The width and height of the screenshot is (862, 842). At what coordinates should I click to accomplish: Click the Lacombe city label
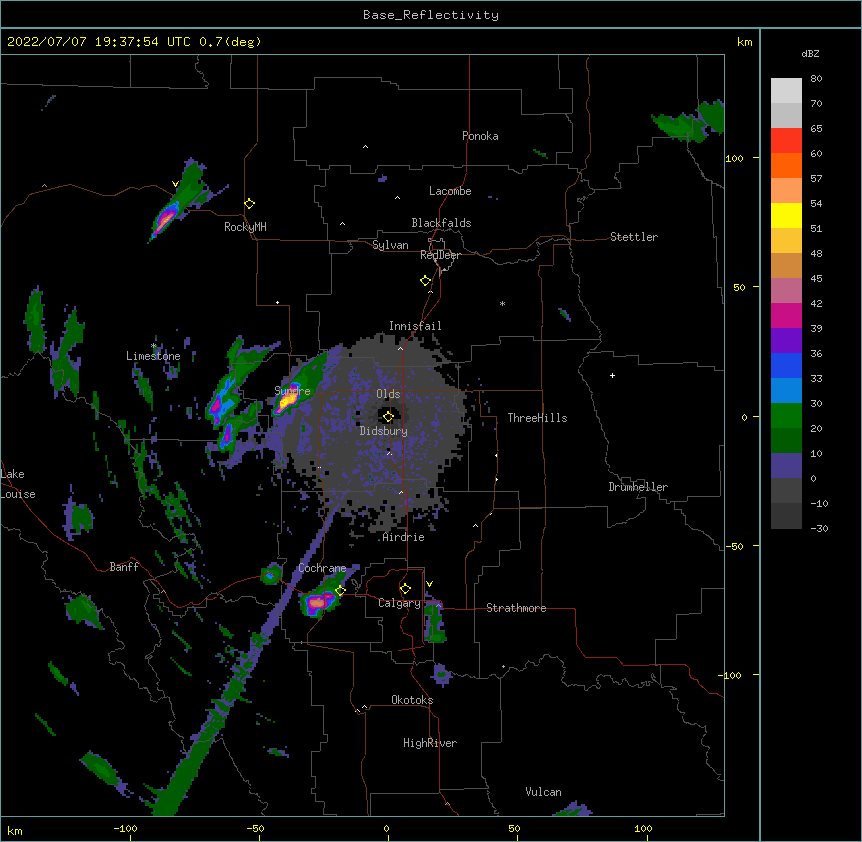tap(450, 191)
